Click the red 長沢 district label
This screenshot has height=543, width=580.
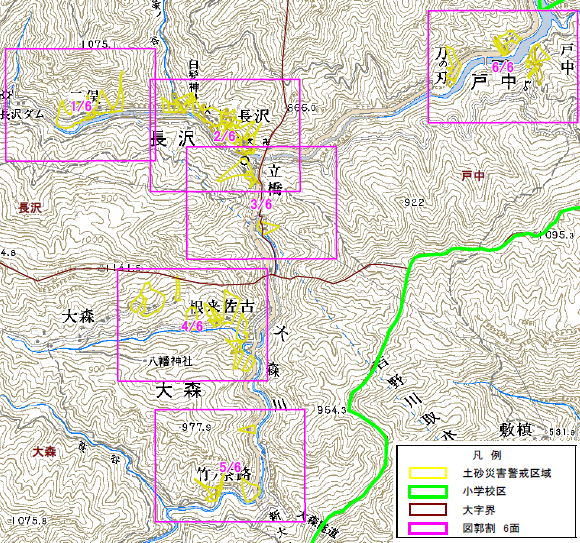pyautogui.click(x=30, y=208)
